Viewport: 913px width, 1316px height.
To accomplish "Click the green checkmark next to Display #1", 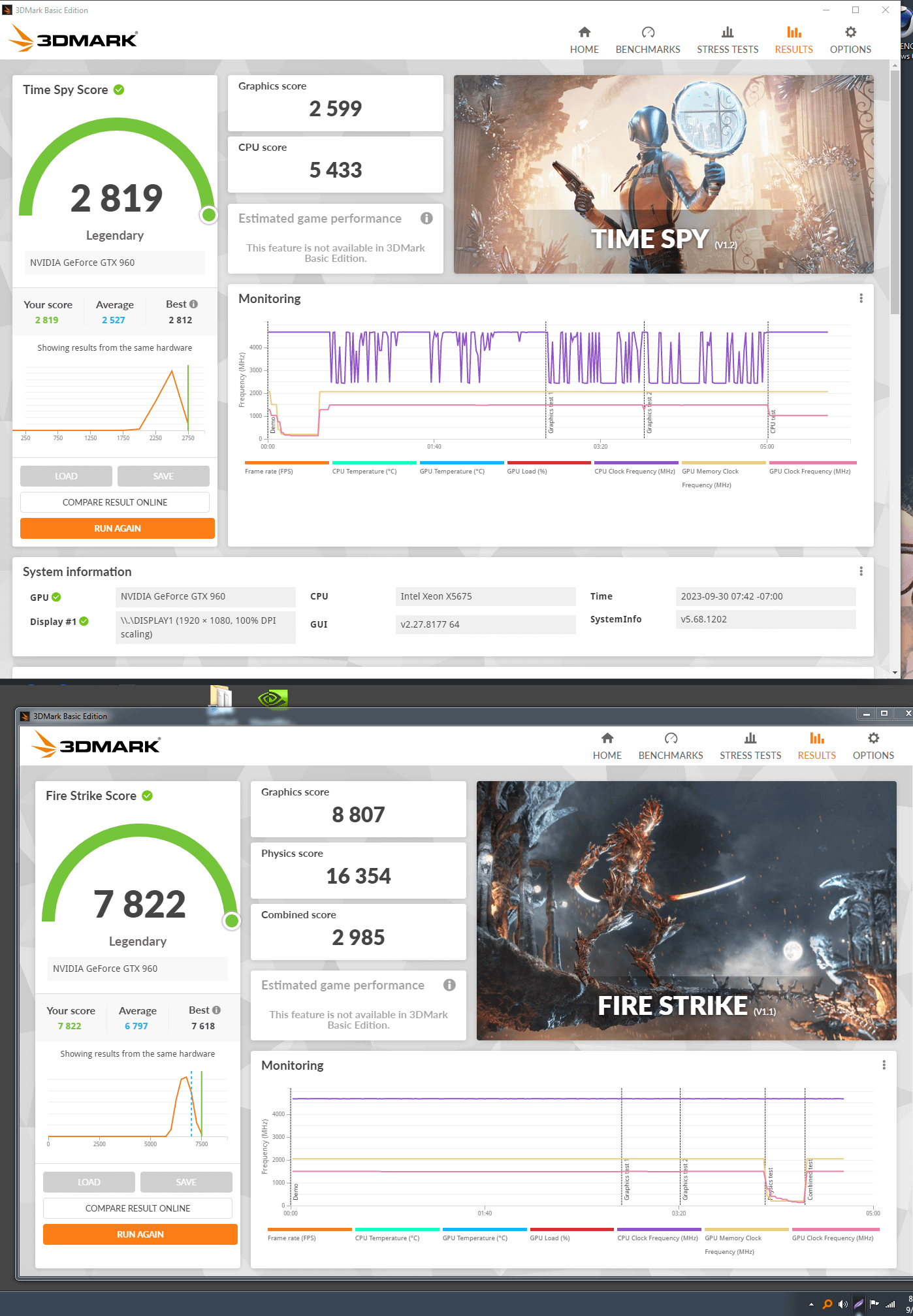I will click(84, 621).
